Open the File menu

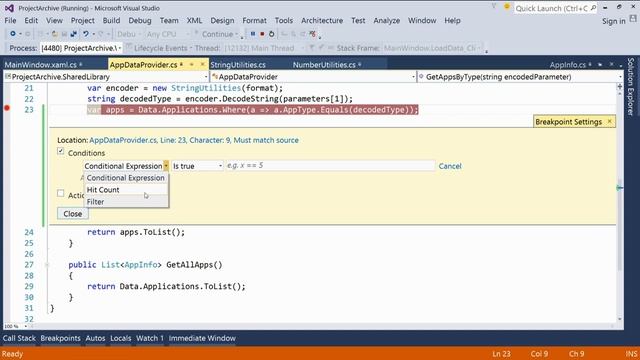[11, 20]
